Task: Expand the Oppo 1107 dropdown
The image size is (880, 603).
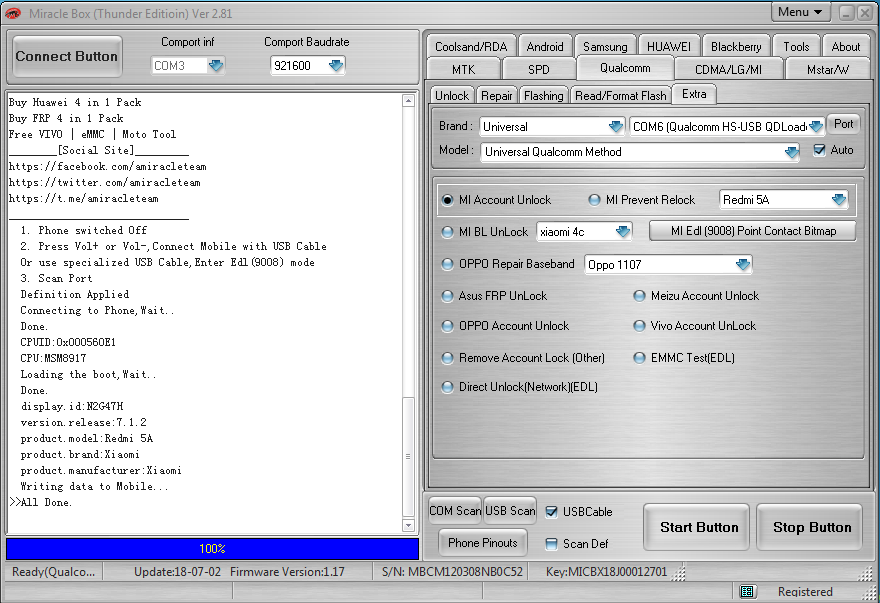Action: pos(743,264)
